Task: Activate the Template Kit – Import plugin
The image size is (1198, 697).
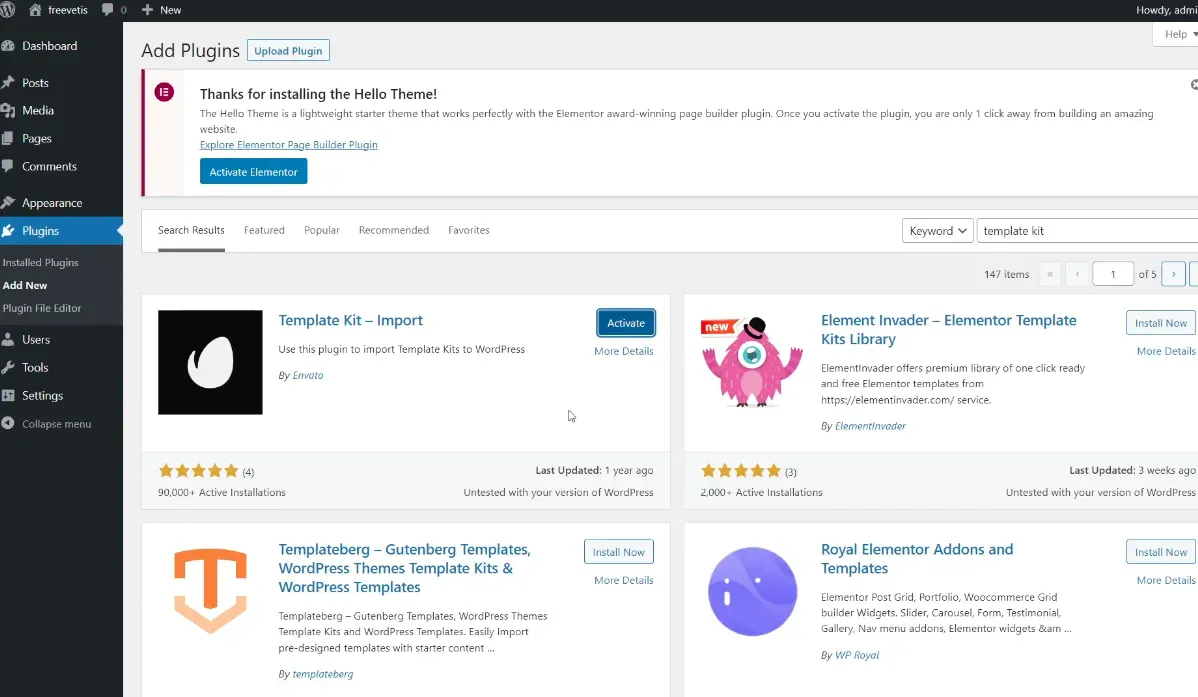Action: (626, 323)
